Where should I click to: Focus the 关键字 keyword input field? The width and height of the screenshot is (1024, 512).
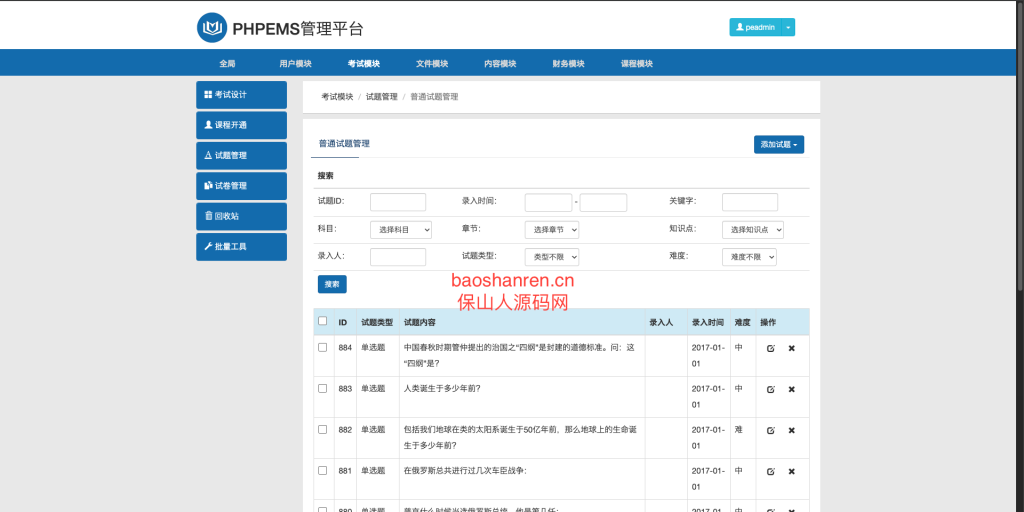[750, 202]
